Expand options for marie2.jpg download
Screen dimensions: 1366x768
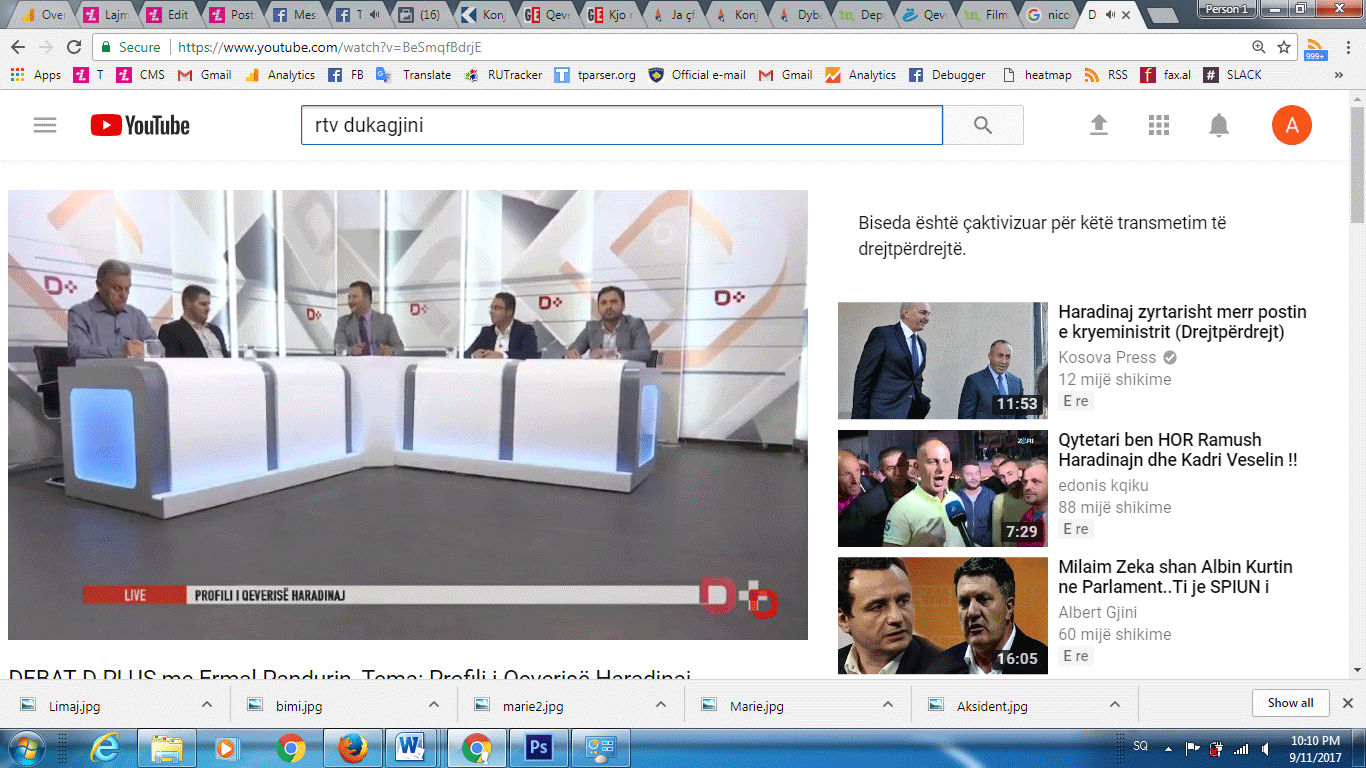click(x=661, y=704)
